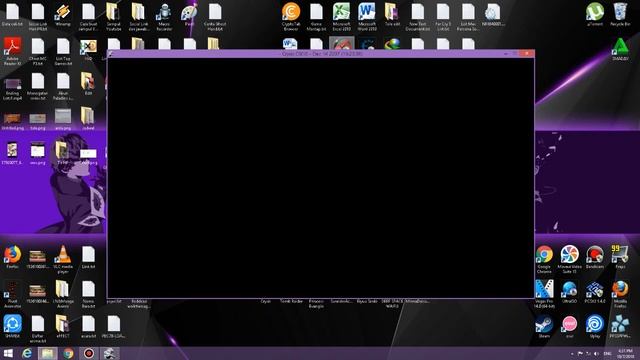640x360 pixels.
Task: Open the Untitled.png image file
Action: (x=12, y=120)
